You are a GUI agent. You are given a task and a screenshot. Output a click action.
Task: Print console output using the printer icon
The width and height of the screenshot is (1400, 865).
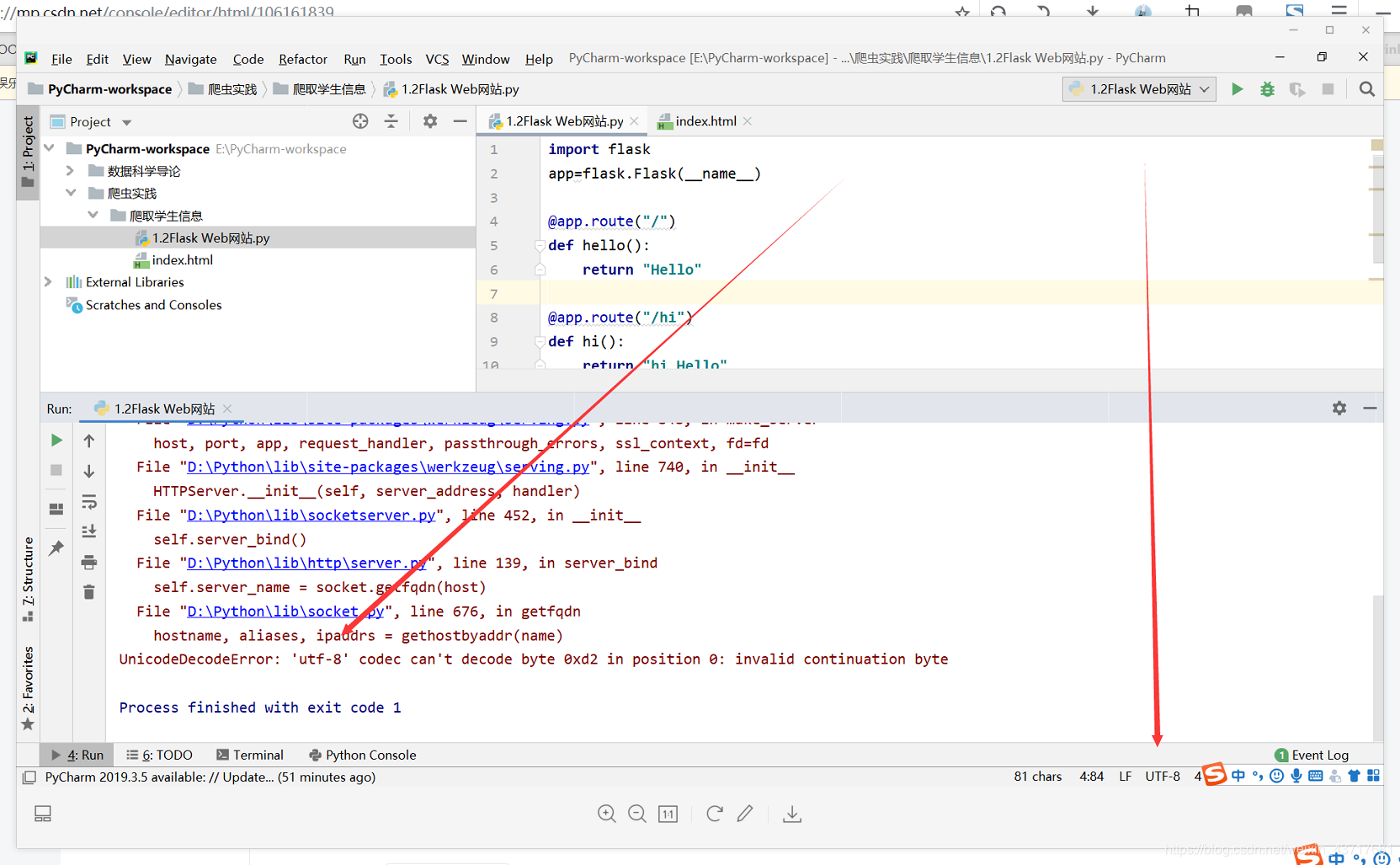pyautogui.click(x=88, y=562)
